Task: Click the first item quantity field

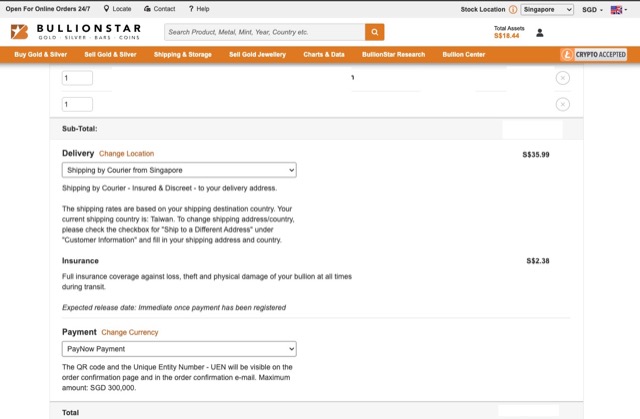Action: point(77,78)
